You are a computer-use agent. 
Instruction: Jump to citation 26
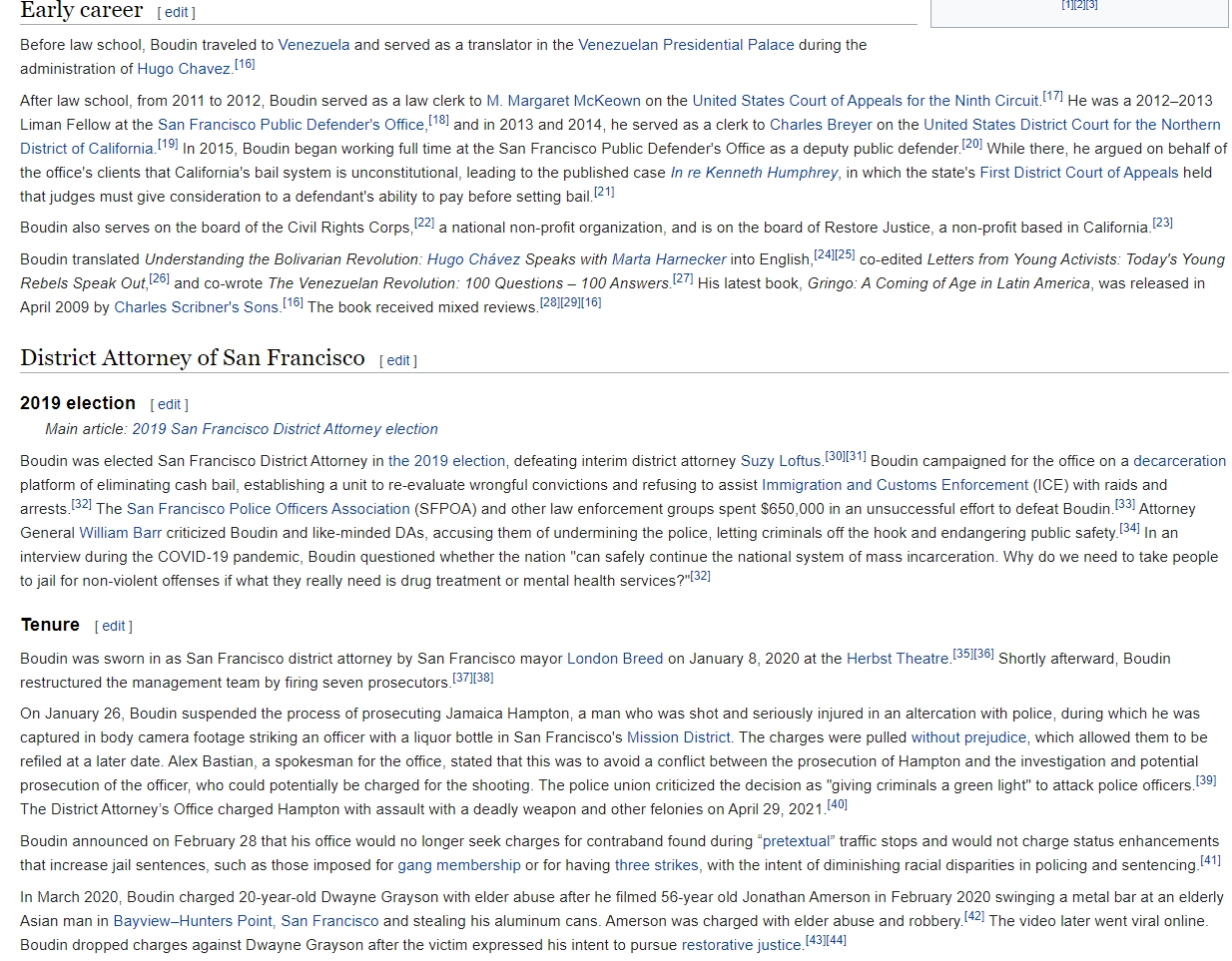[160, 279]
